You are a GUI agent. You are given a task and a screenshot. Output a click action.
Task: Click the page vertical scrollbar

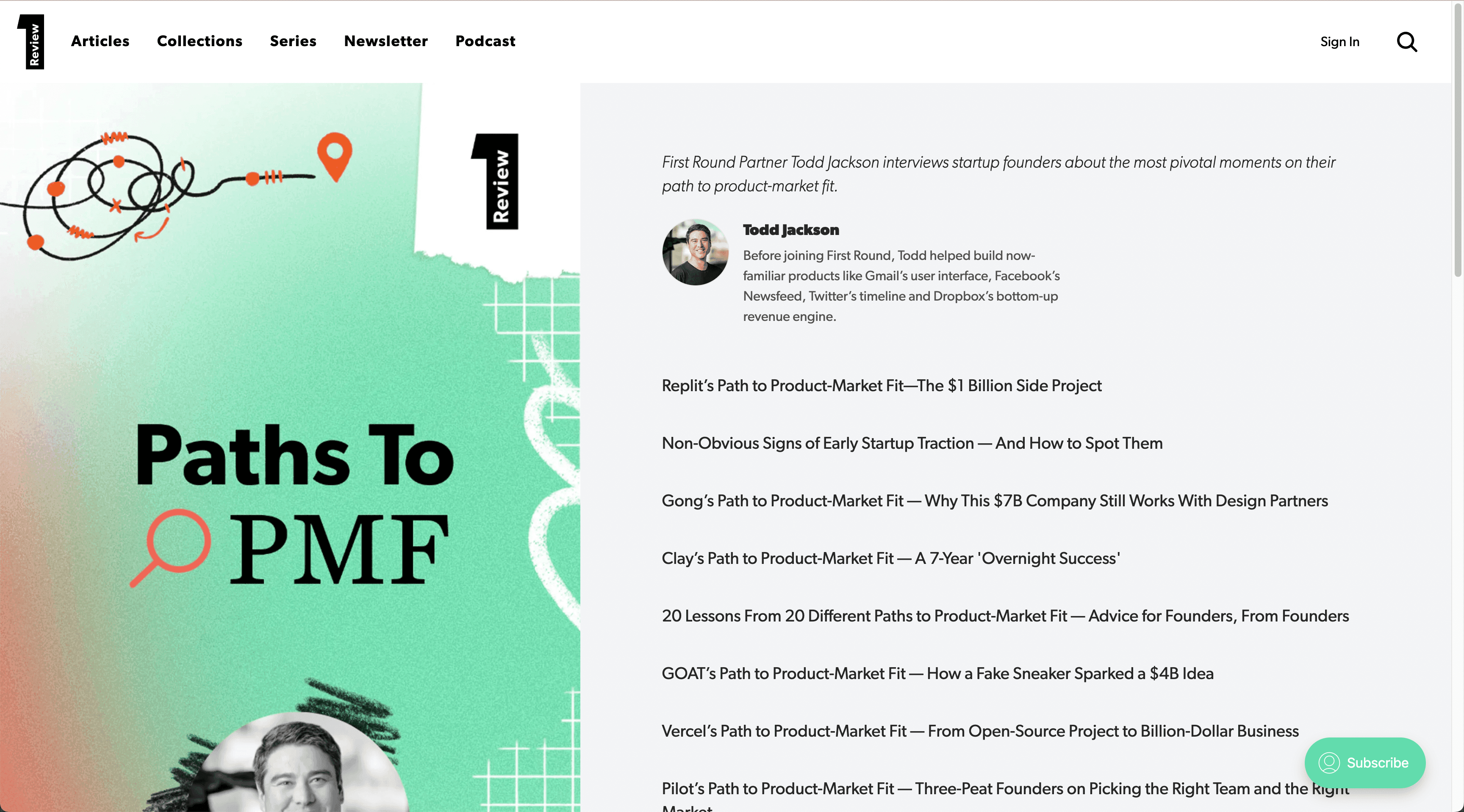pos(1458,140)
